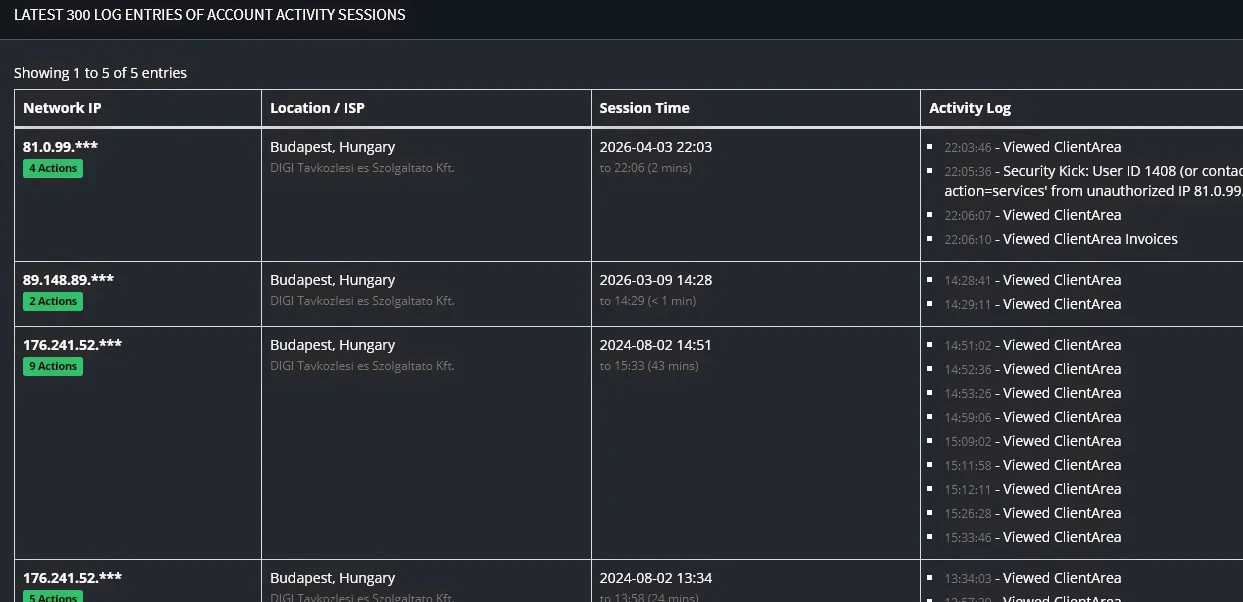The height and width of the screenshot is (602, 1243).
Task: Click the ISP name "DIGI Tavkozlesi es Szolgaltato Kft."
Action: 360,167
